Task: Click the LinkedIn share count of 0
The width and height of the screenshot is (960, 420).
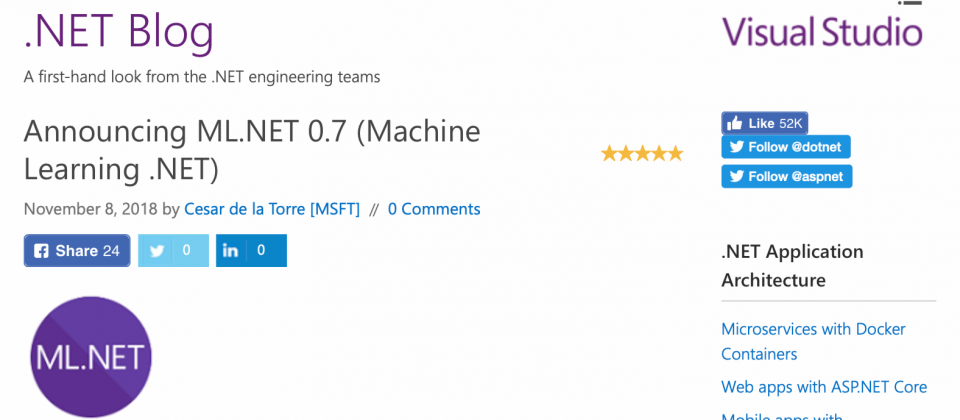Action: (x=261, y=250)
